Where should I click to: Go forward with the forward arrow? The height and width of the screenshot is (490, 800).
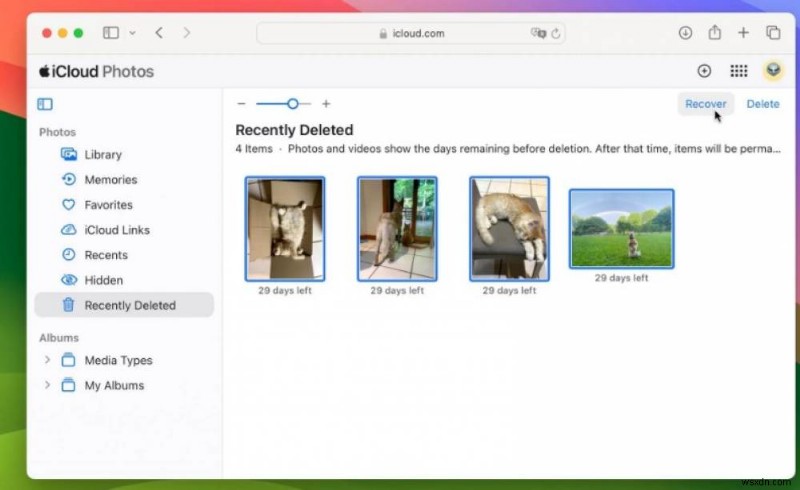187,33
